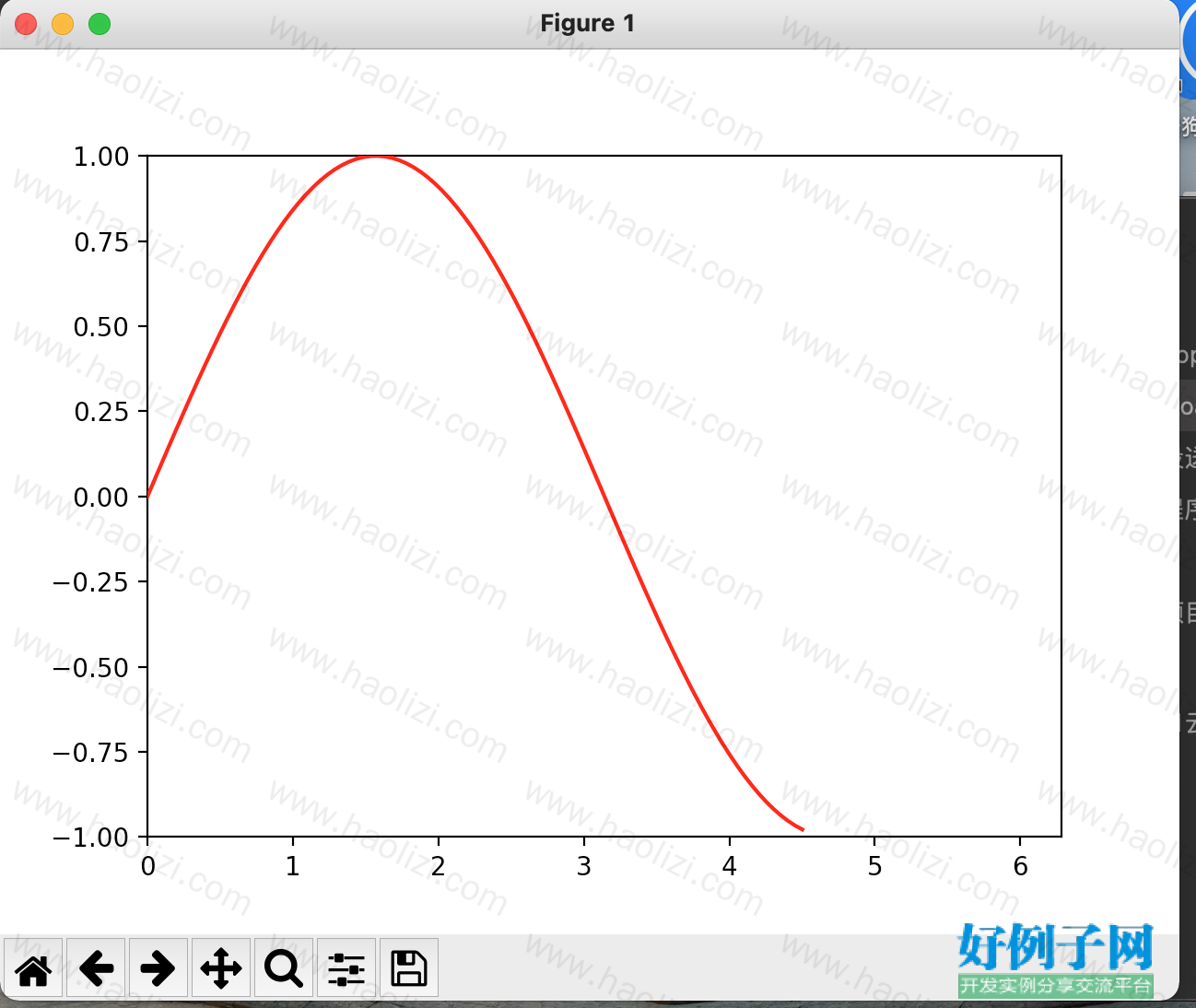
Task: Save the figure with floppy icon
Action: (408, 967)
